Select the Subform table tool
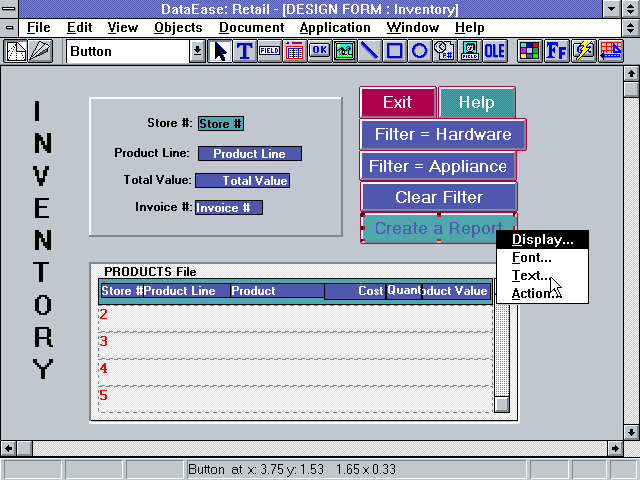 pyautogui.click(x=294, y=51)
